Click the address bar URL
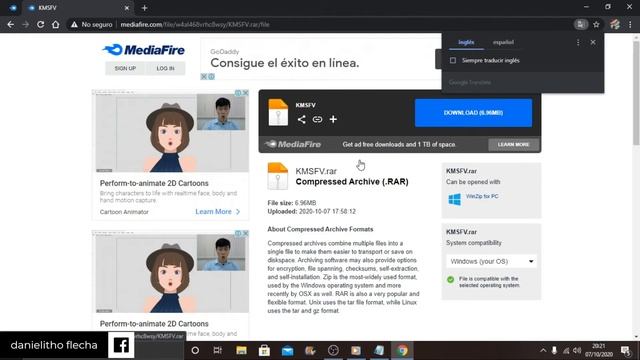Image resolution: width=640 pixels, height=360 pixels. click(x=195, y=24)
